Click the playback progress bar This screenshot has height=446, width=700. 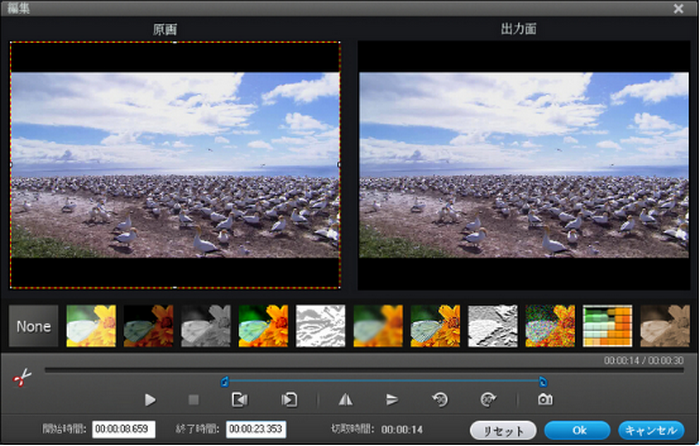tap(364, 370)
